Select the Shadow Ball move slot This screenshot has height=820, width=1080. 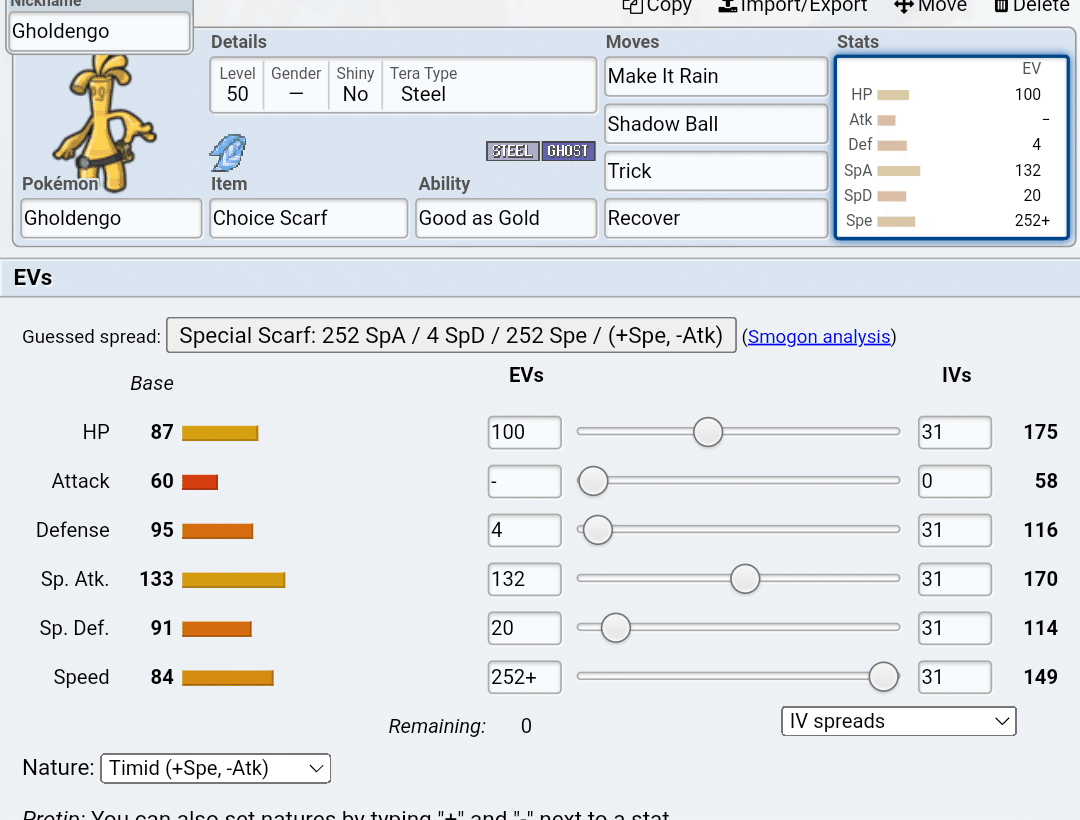click(x=716, y=124)
